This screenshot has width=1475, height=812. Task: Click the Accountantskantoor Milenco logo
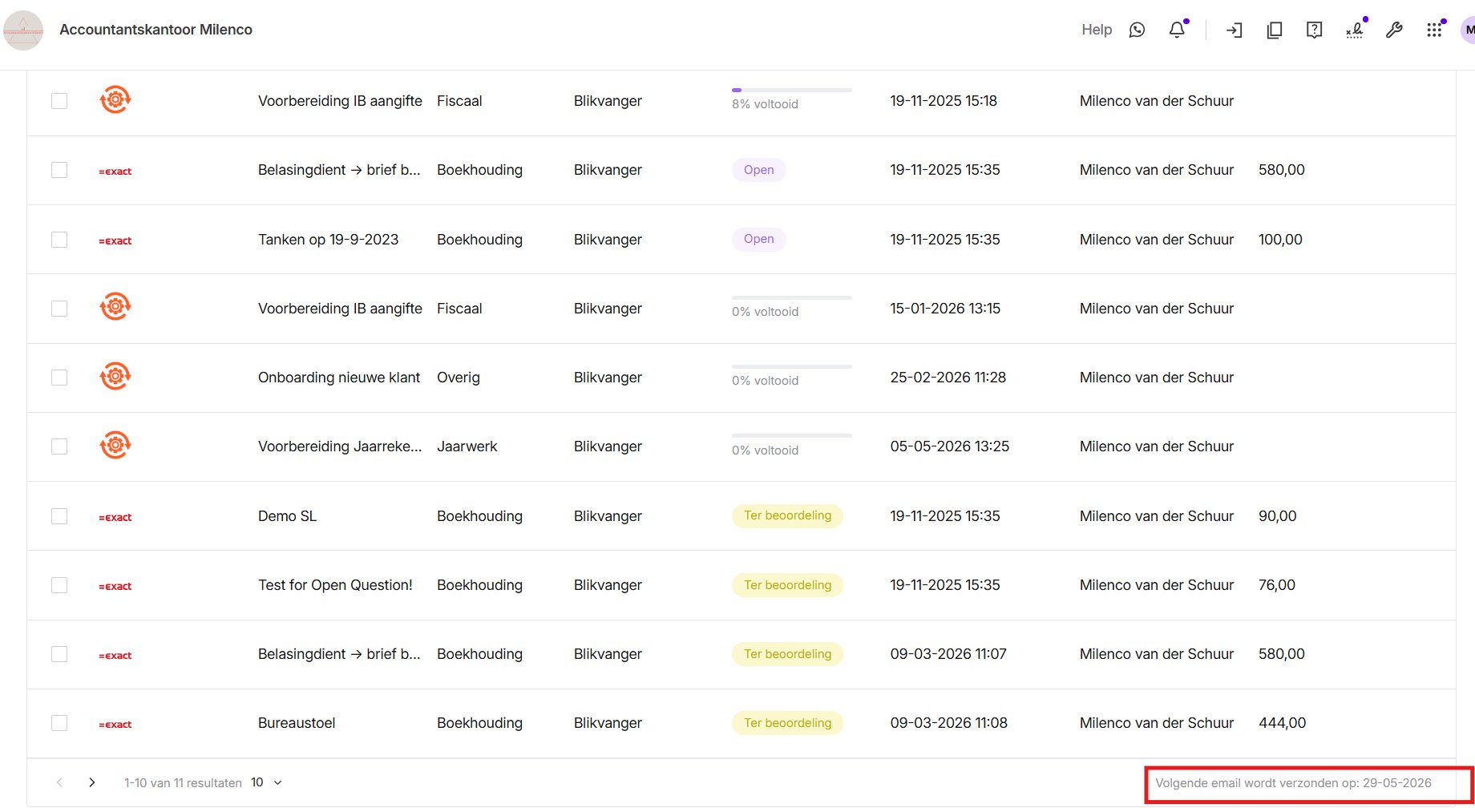click(23, 30)
